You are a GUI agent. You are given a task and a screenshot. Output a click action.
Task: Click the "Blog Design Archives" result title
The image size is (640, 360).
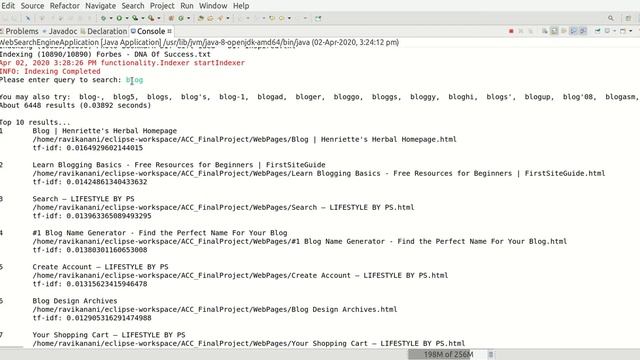point(75,300)
